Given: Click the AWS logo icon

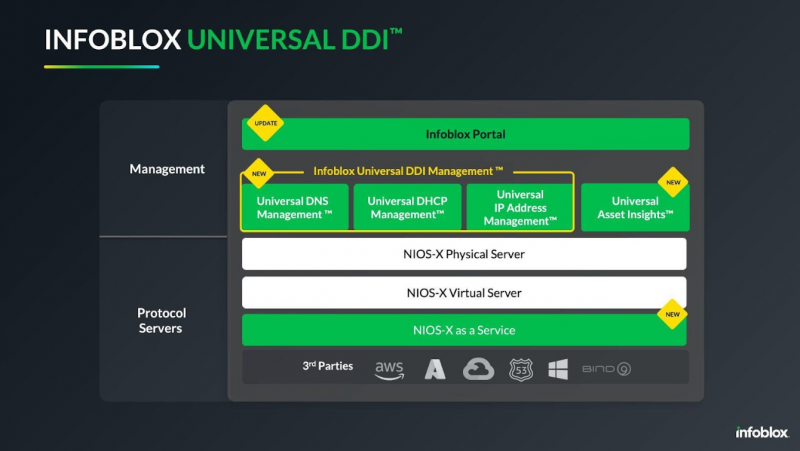Looking at the screenshot, I should pos(389,370).
